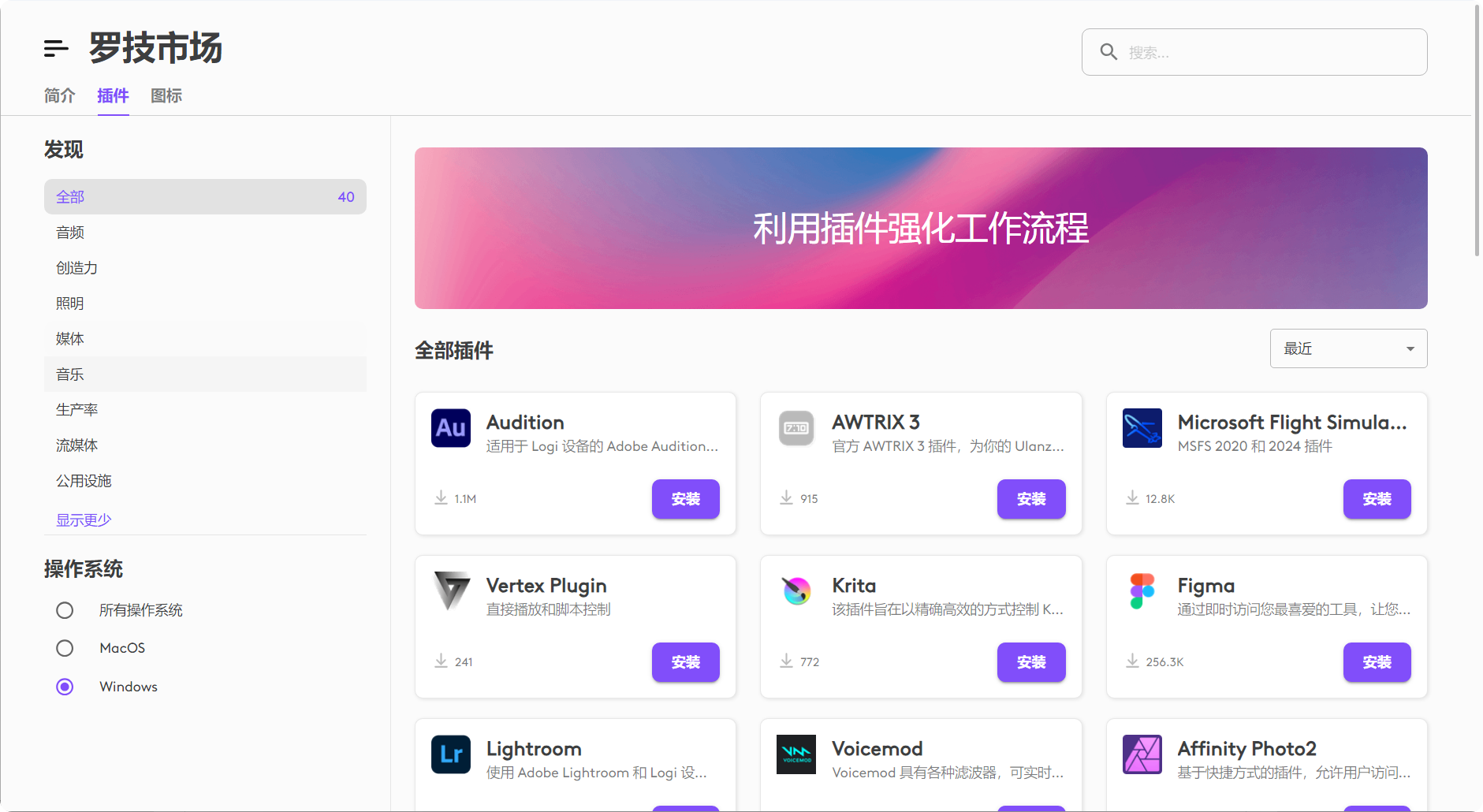Click the 256.3K download count
Viewport: 1483px width, 812px height.
(1164, 662)
